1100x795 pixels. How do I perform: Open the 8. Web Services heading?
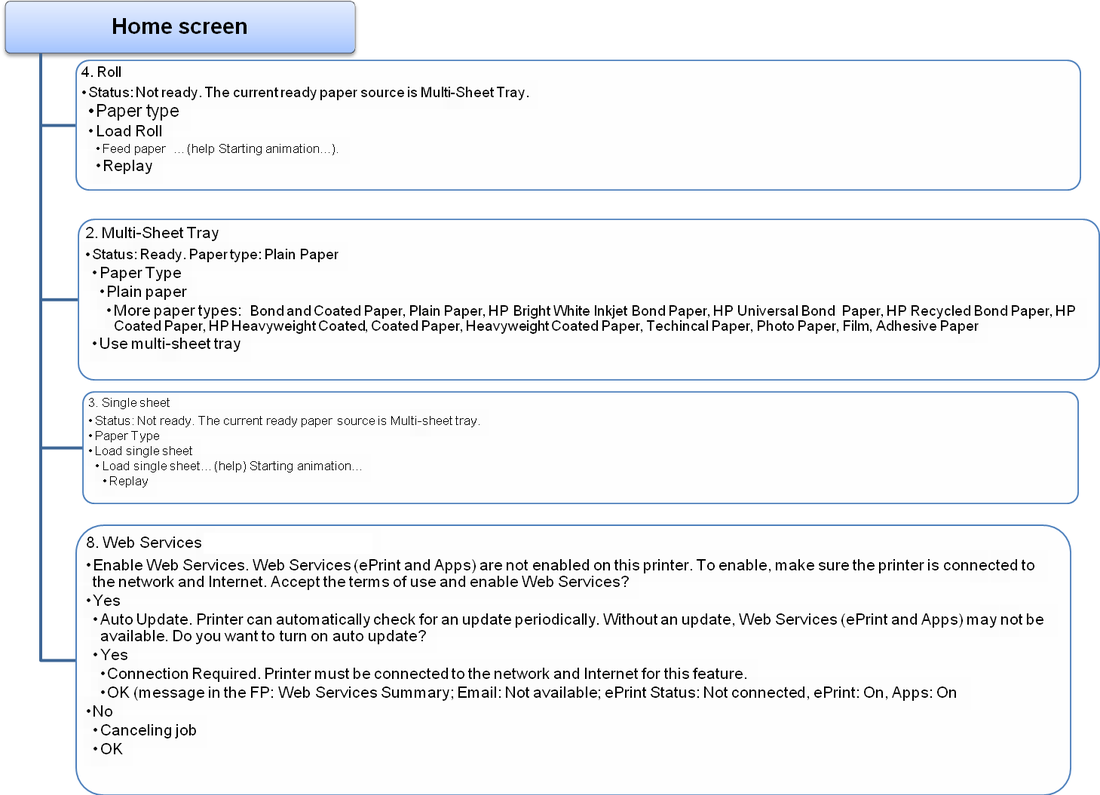(x=144, y=542)
